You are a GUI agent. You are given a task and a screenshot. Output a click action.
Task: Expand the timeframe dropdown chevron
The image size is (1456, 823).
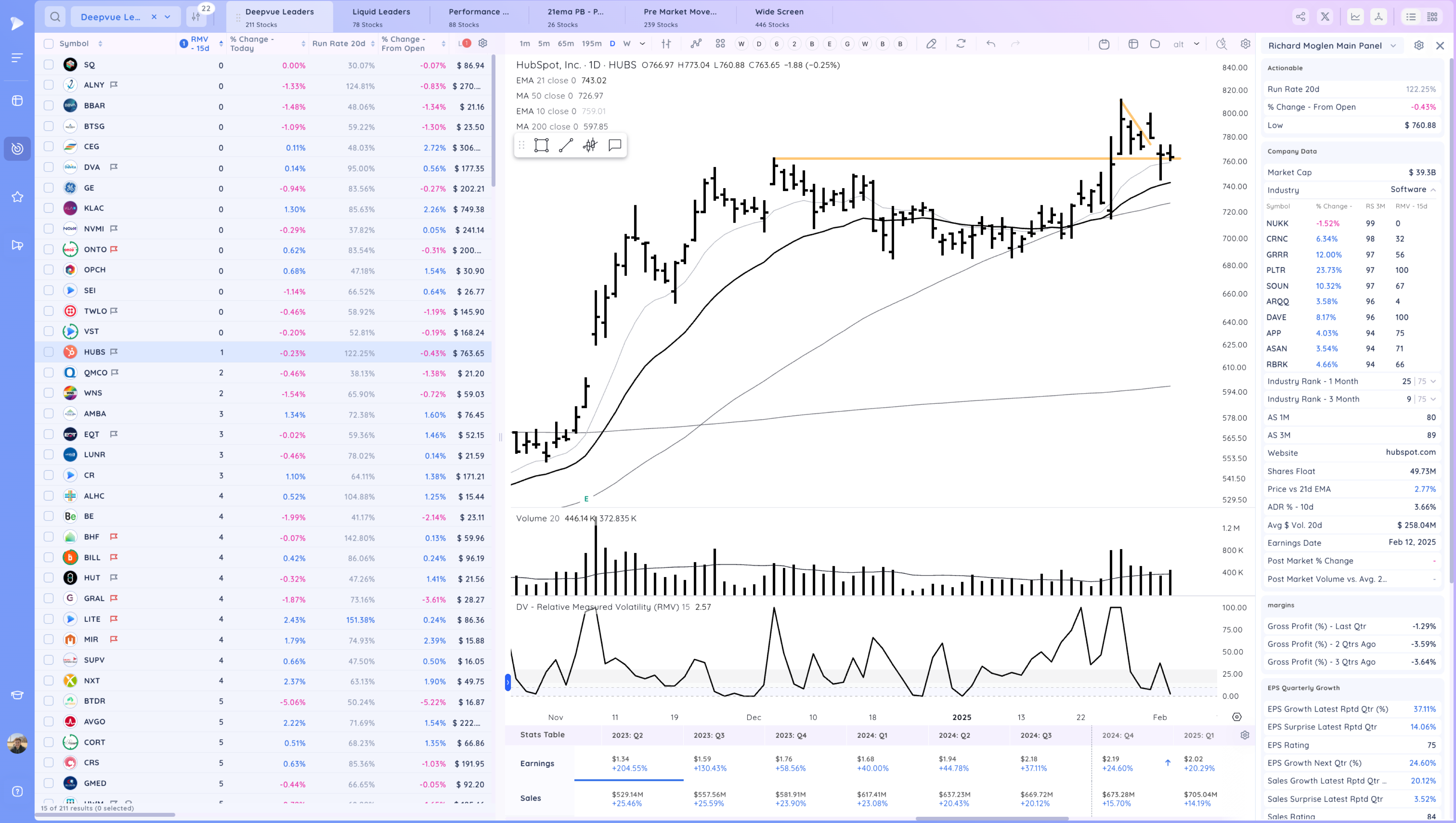(642, 44)
